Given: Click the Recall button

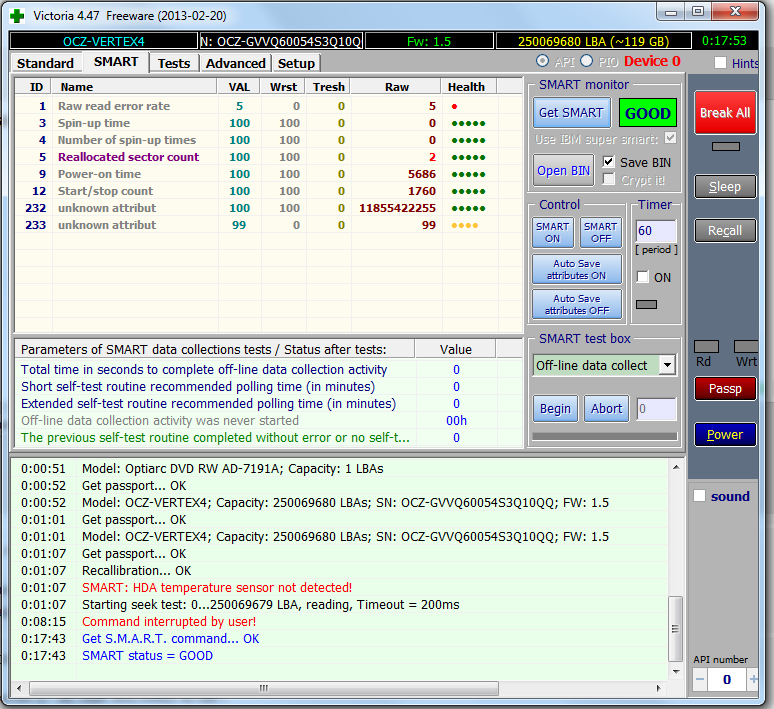Looking at the screenshot, I should tap(725, 231).
